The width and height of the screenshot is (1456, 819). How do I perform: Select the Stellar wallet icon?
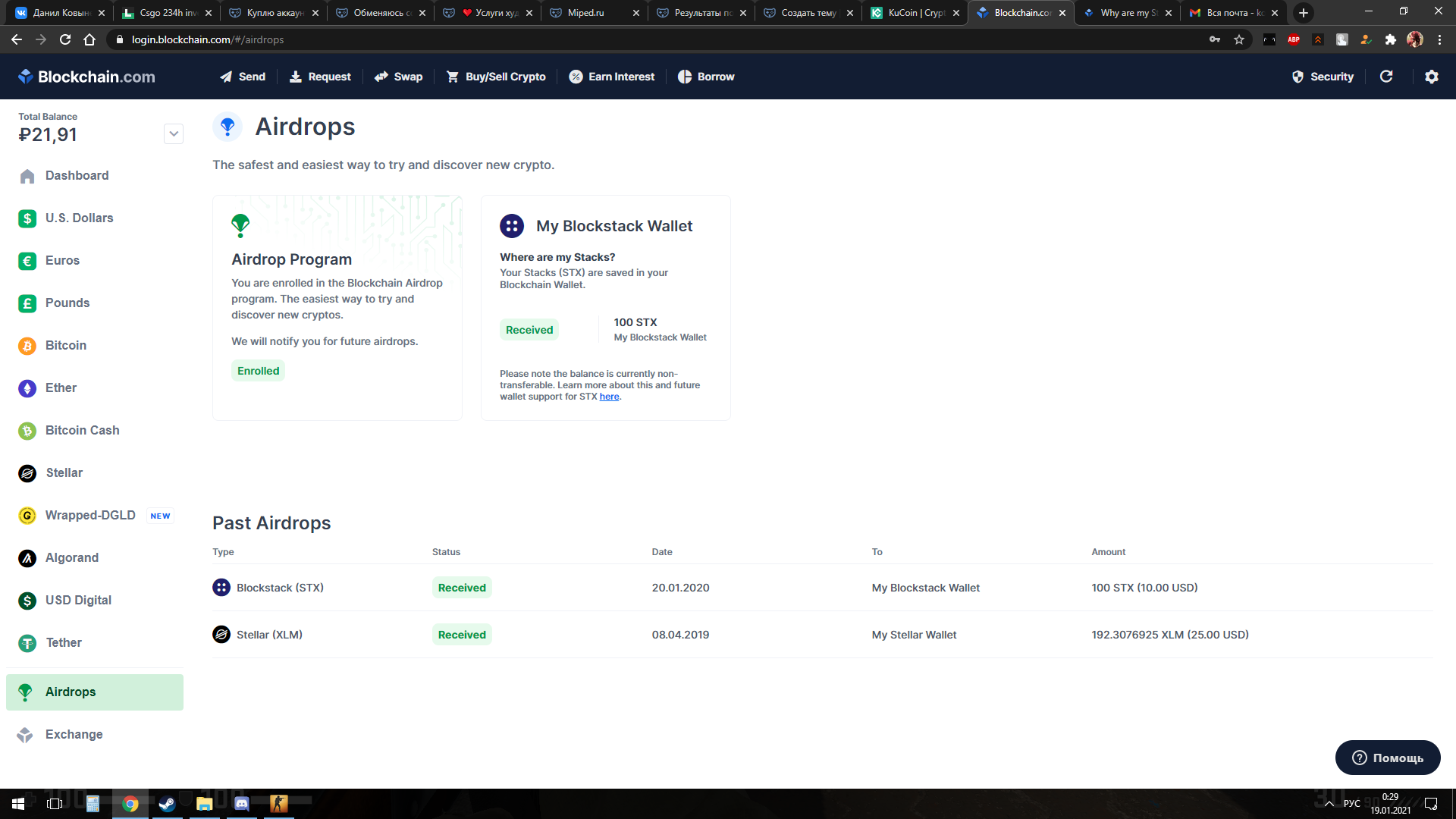click(27, 473)
